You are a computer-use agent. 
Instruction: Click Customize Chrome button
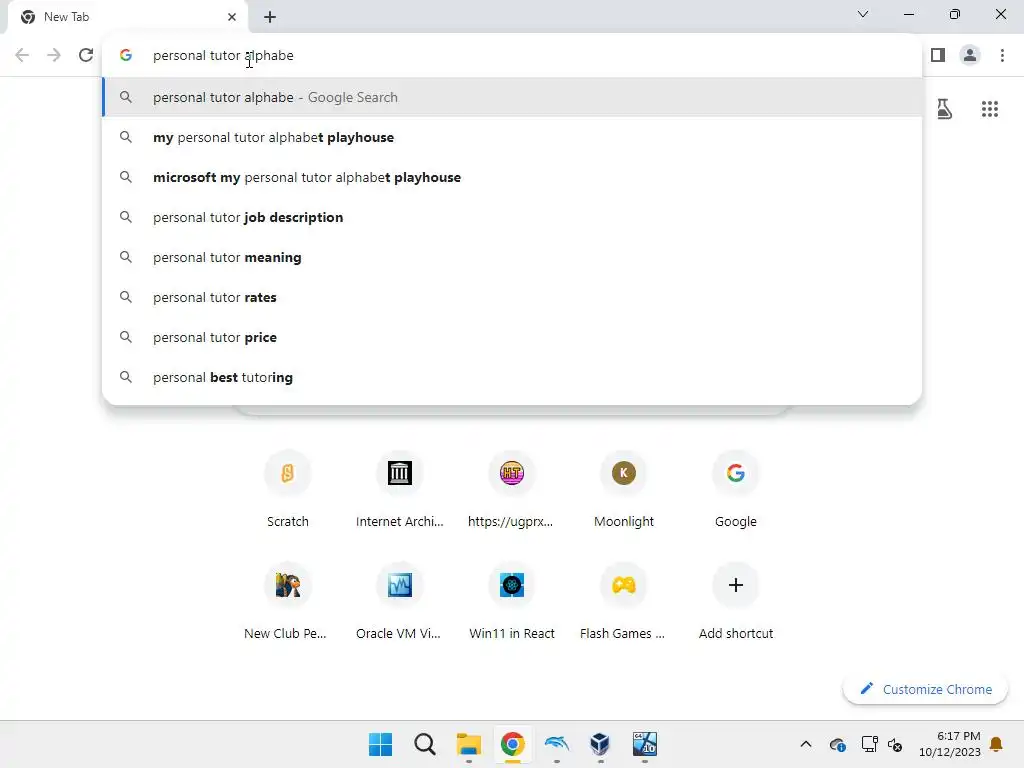point(925,689)
